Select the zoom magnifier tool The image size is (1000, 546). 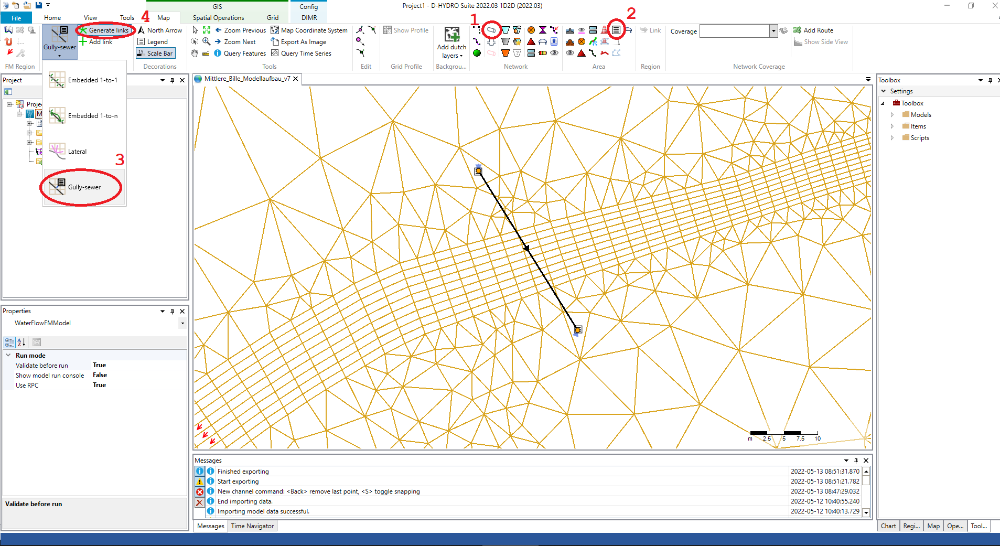[207, 41]
